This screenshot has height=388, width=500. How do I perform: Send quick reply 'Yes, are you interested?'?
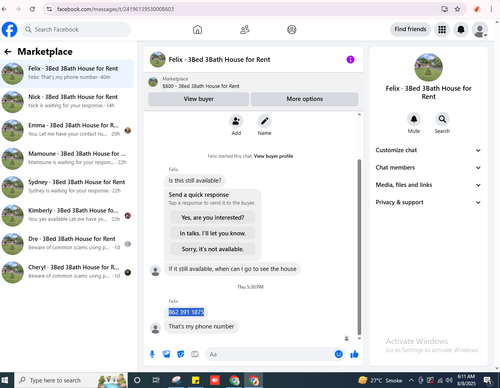(x=213, y=218)
